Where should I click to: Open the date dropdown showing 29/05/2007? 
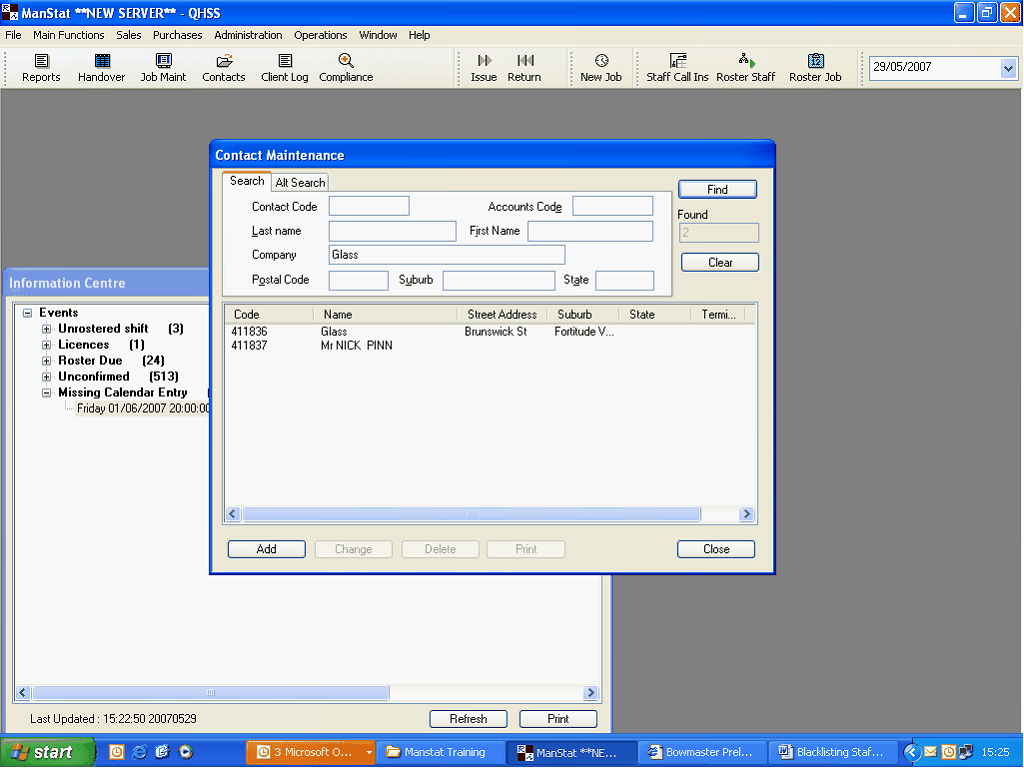click(1007, 68)
